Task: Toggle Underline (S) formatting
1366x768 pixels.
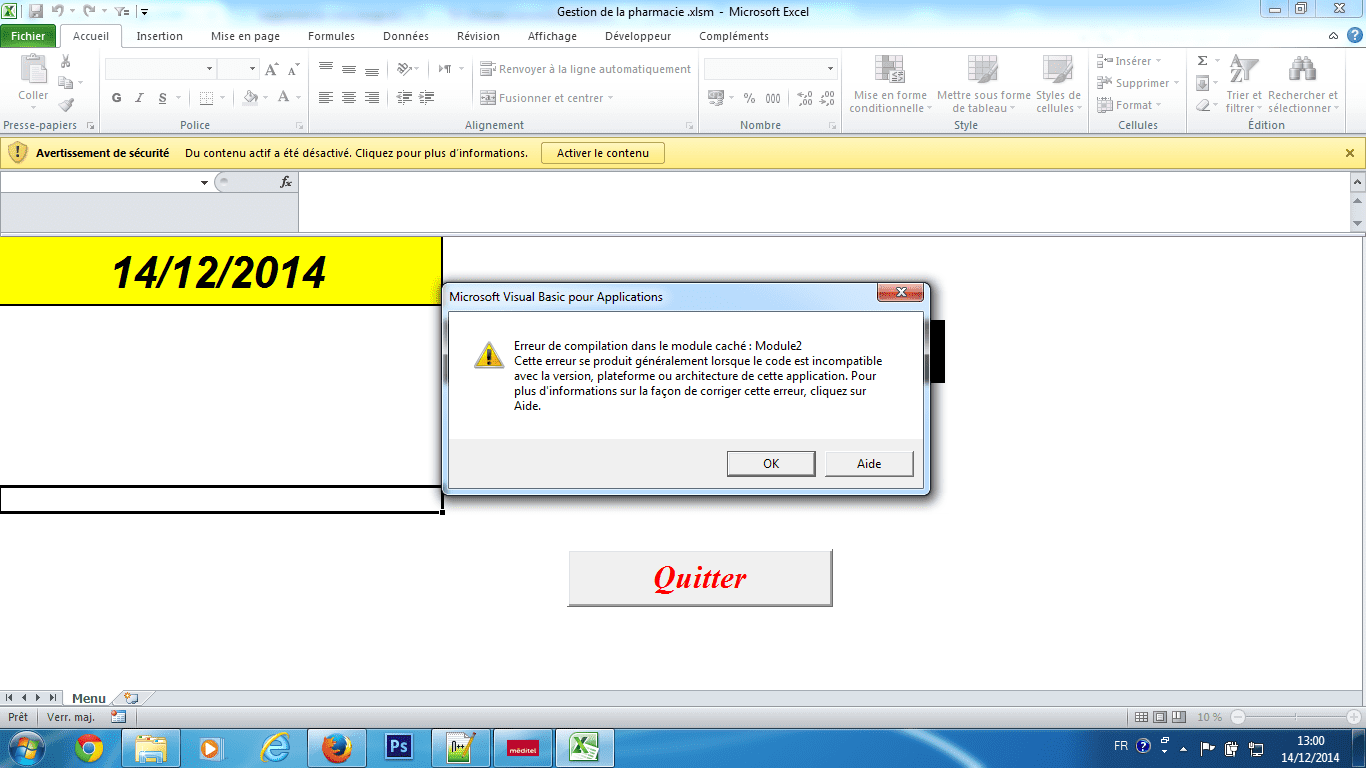Action: click(163, 98)
